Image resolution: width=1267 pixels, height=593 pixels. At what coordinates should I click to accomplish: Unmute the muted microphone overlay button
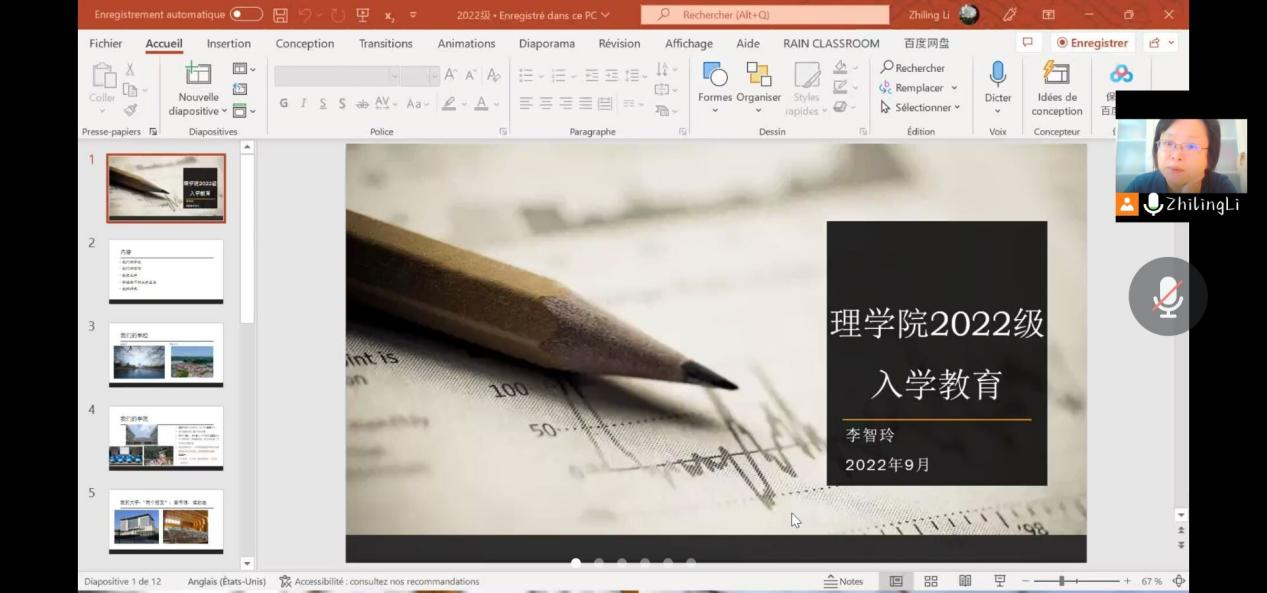pos(1167,296)
